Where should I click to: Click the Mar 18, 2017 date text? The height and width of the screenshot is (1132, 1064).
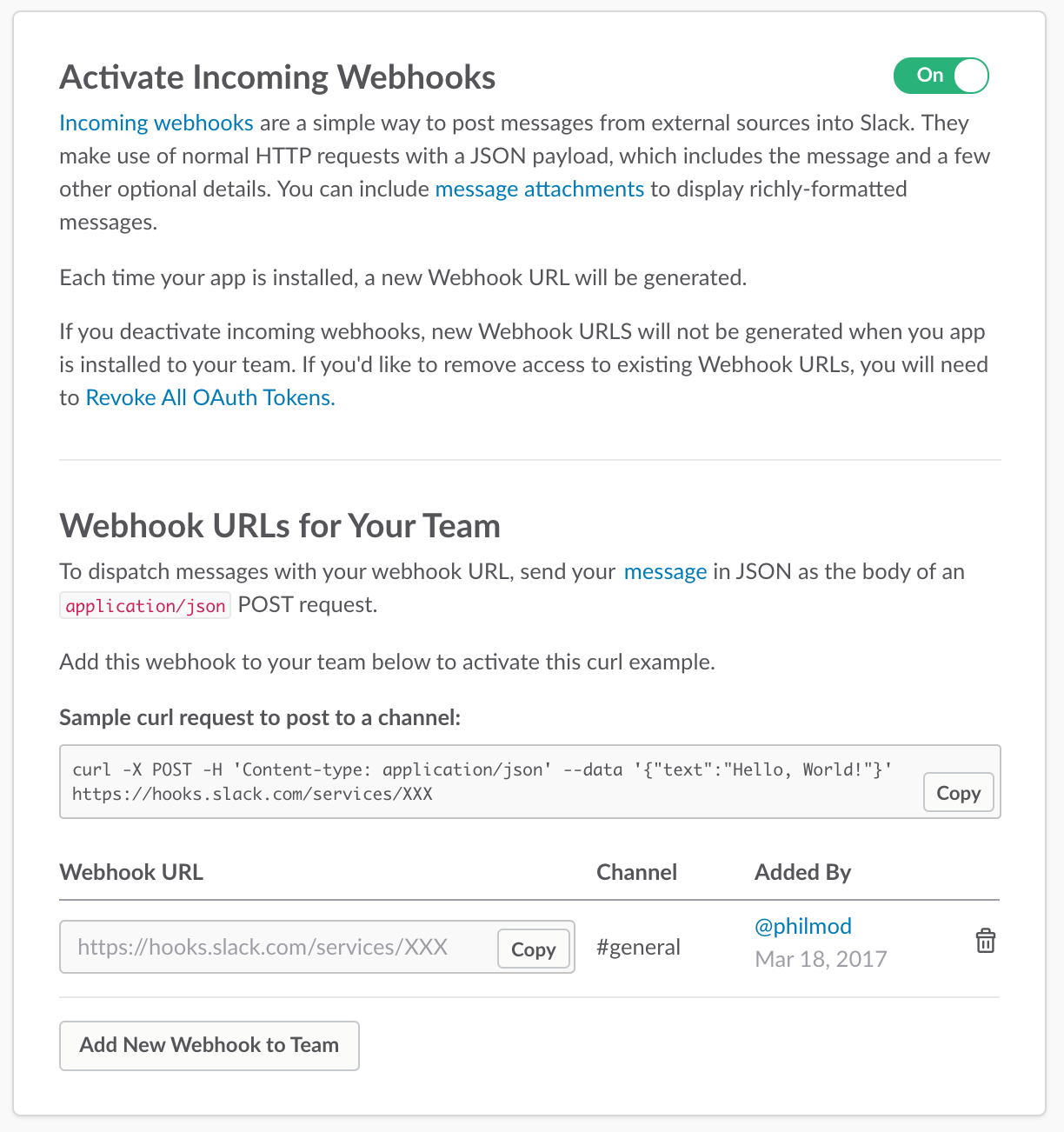[821, 959]
